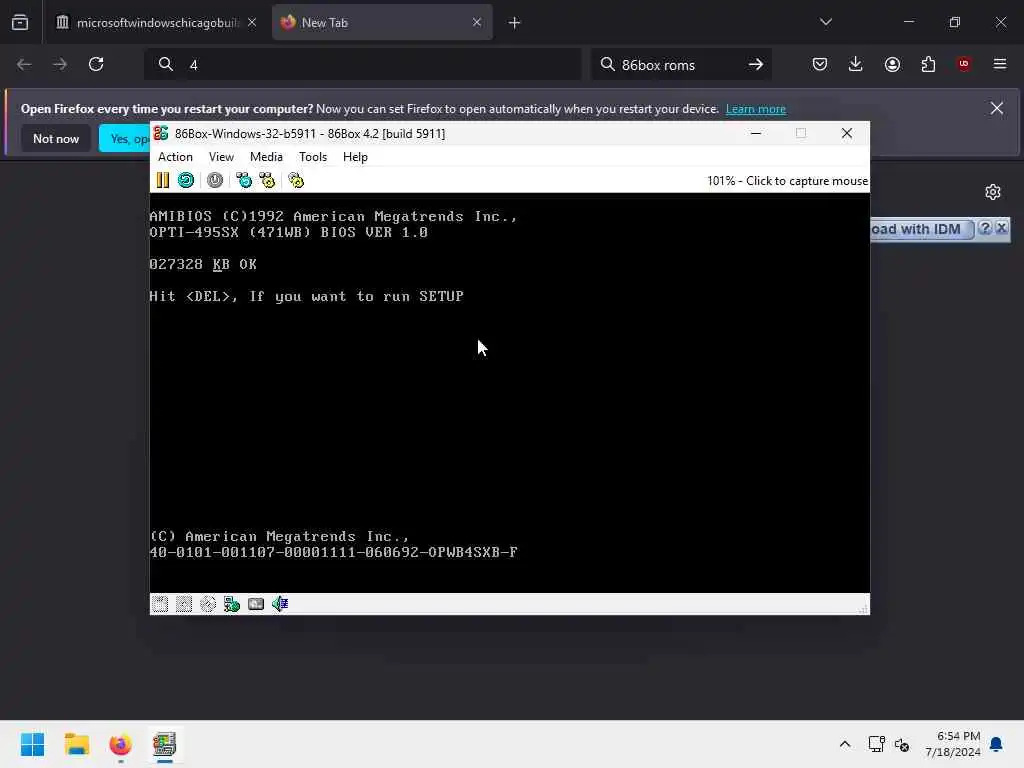Open File Explorer from taskbar
Image resolution: width=1024 pixels, height=768 pixels.
pyautogui.click(x=77, y=744)
